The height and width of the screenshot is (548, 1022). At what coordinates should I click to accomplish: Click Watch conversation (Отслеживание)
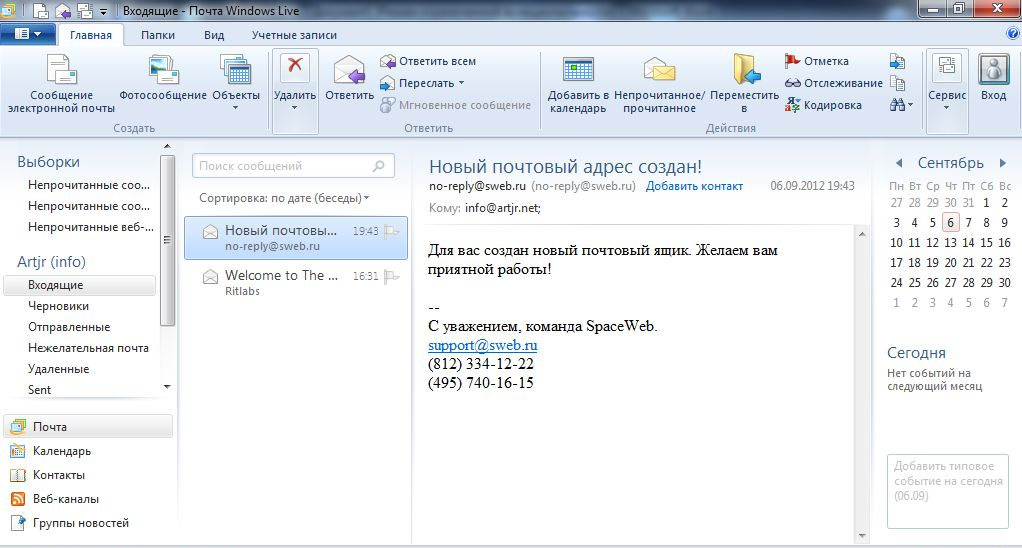tap(834, 83)
